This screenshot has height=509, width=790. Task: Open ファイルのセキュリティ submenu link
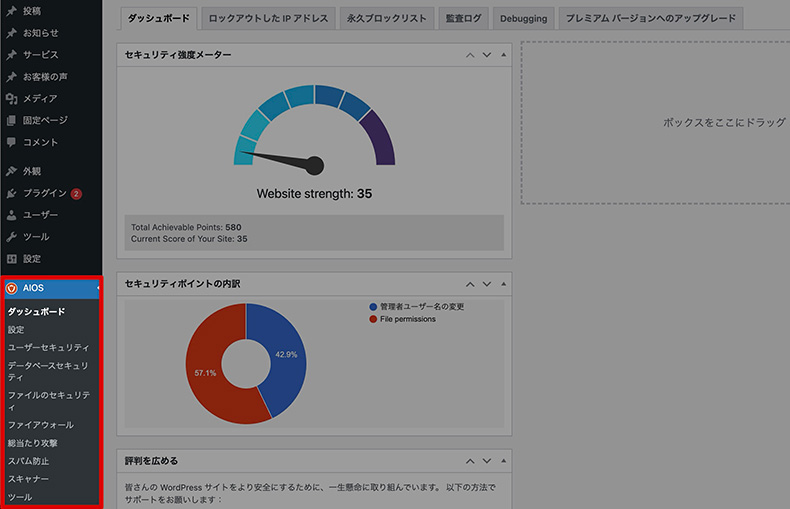(49, 401)
